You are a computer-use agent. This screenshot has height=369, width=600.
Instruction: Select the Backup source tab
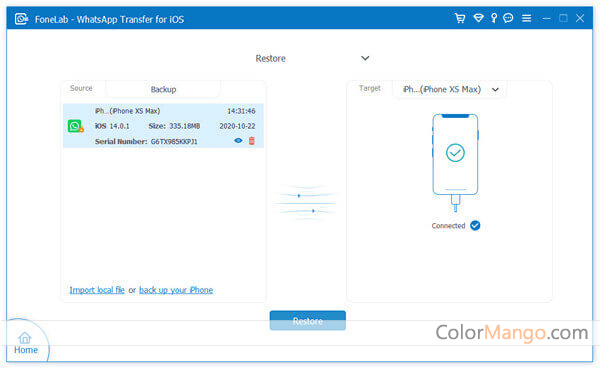[163, 89]
